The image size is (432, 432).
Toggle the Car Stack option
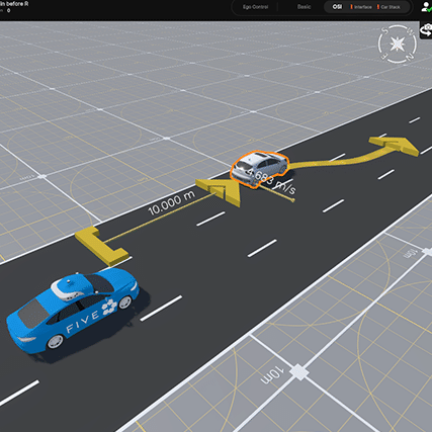coord(389,7)
